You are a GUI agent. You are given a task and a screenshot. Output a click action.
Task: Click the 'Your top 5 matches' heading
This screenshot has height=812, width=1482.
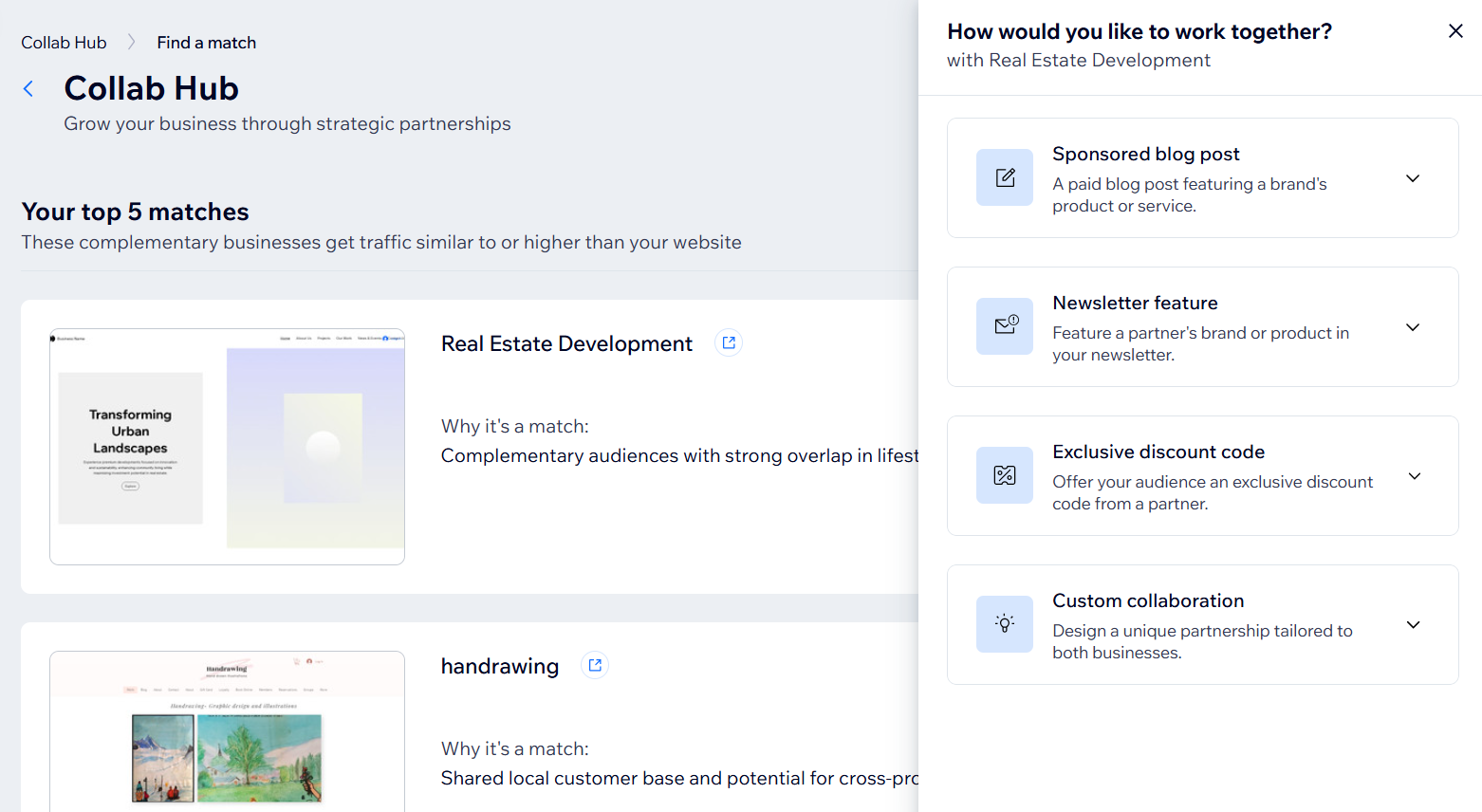[135, 212]
